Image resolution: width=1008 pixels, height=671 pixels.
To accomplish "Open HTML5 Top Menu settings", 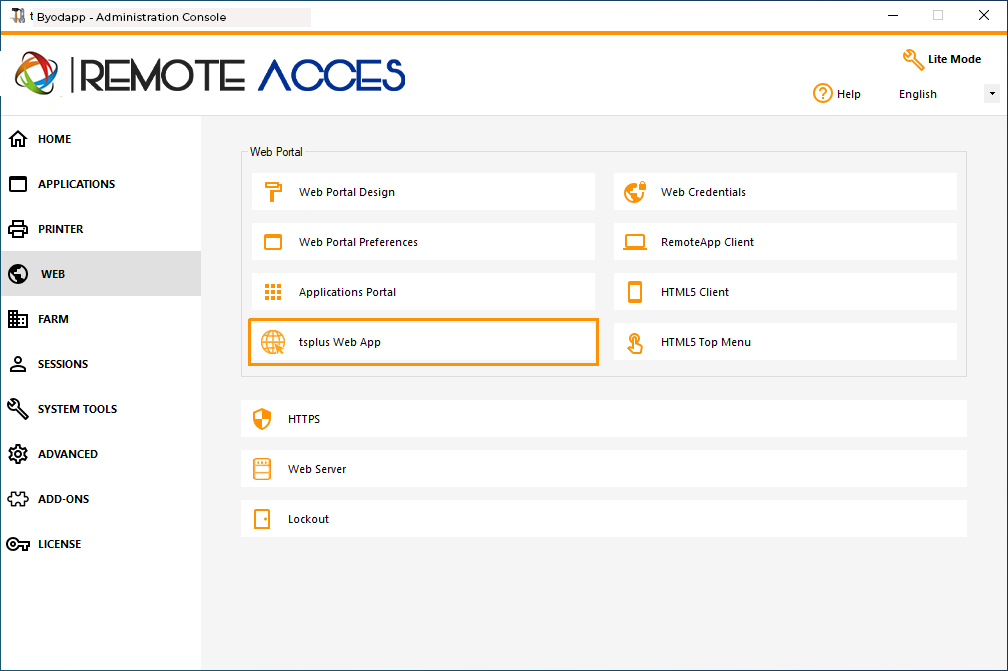I will pos(786,342).
